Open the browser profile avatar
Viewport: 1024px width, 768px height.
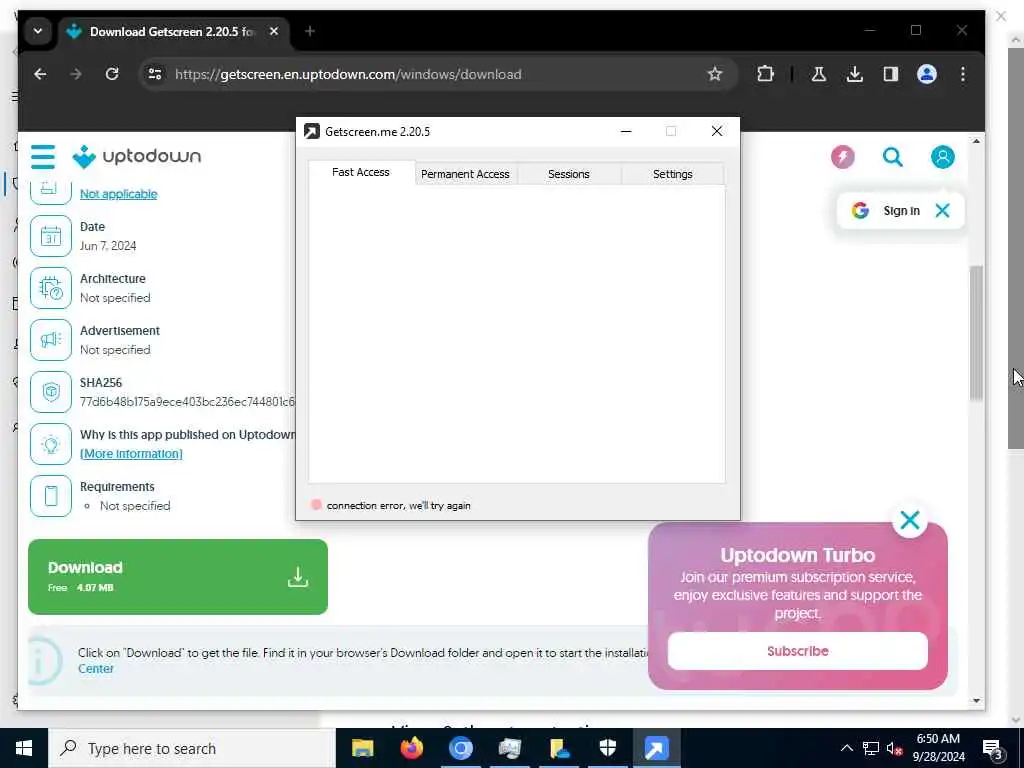927,74
